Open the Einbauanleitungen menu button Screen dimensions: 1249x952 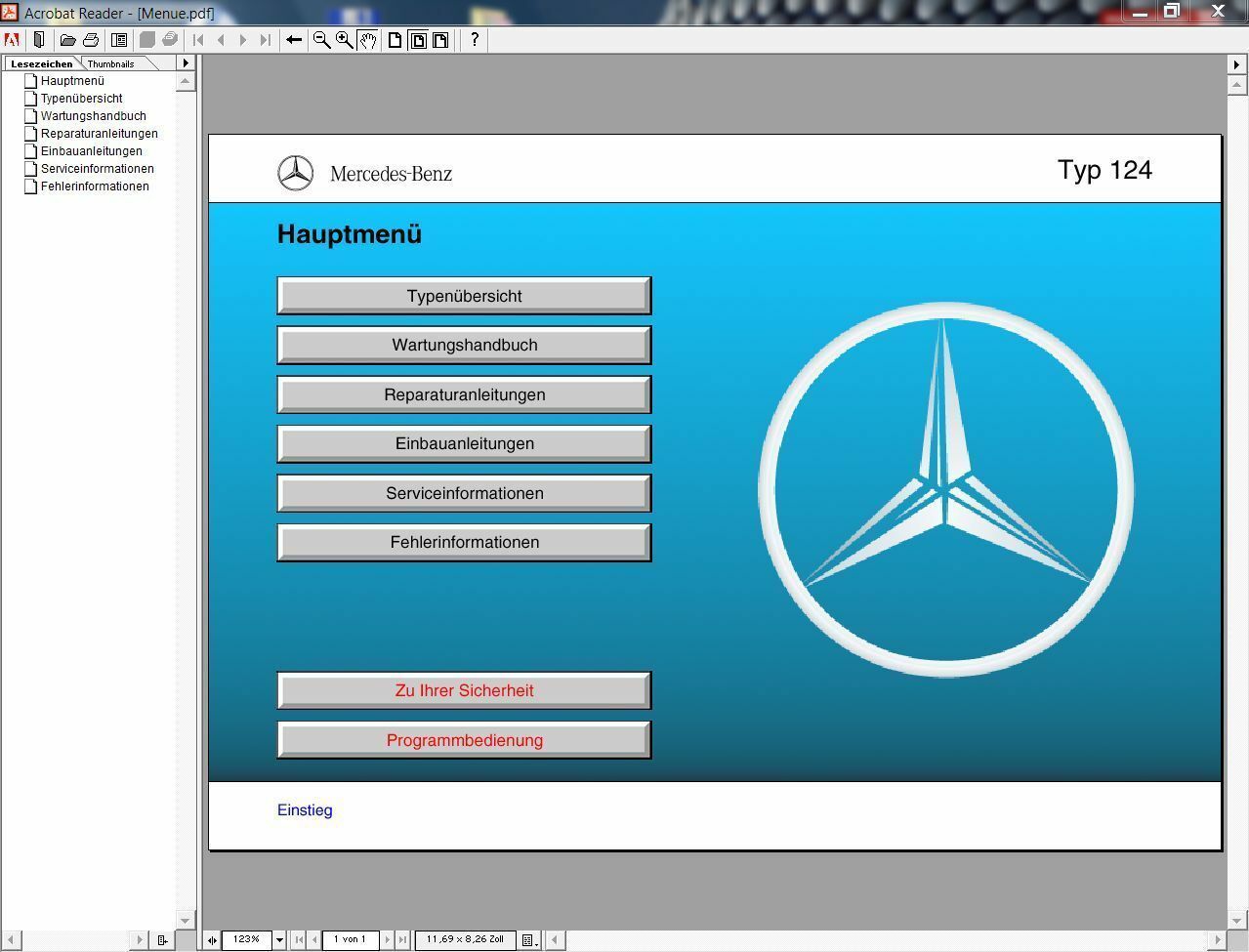[464, 443]
